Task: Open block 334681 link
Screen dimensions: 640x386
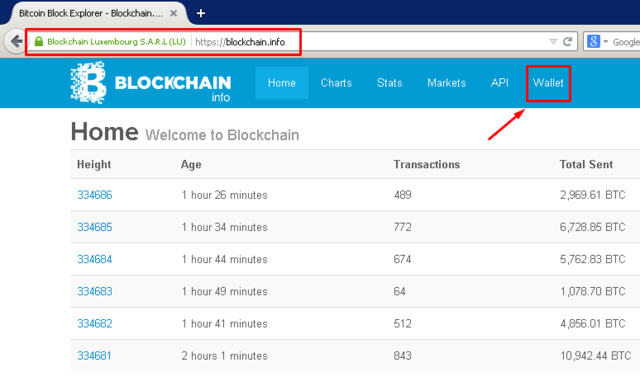Action: (94, 356)
